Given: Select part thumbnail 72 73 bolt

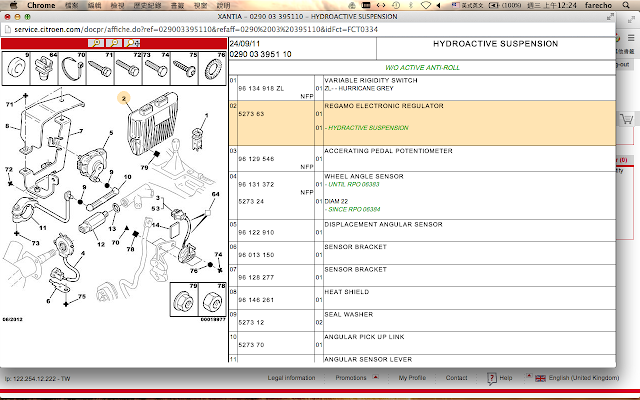Looking at the screenshot, I should tap(128, 68).
